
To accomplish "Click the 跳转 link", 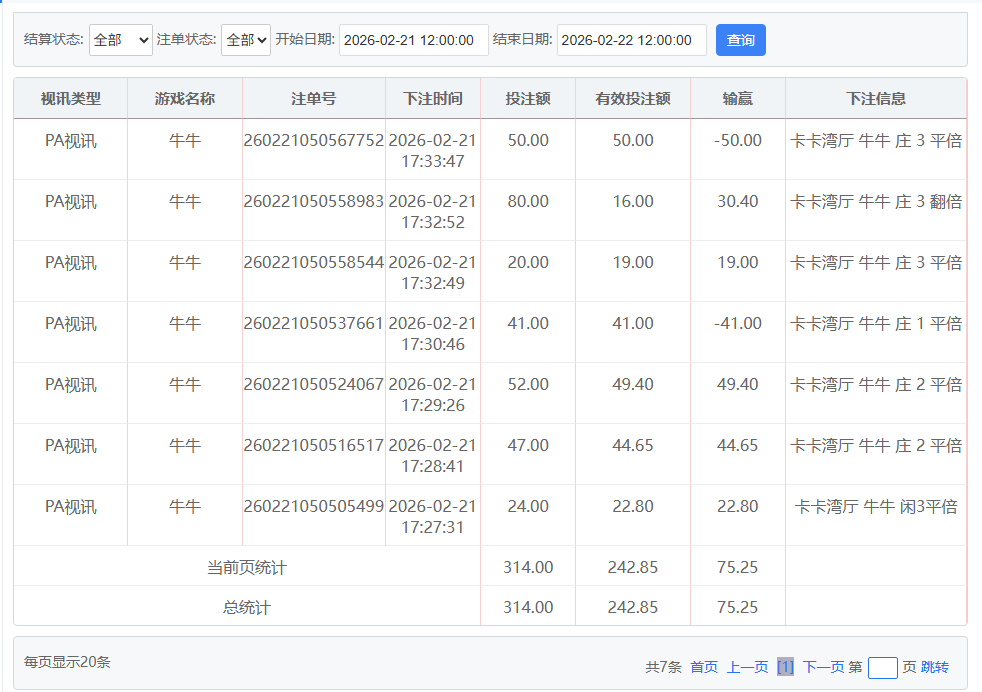I will [x=934, y=667].
